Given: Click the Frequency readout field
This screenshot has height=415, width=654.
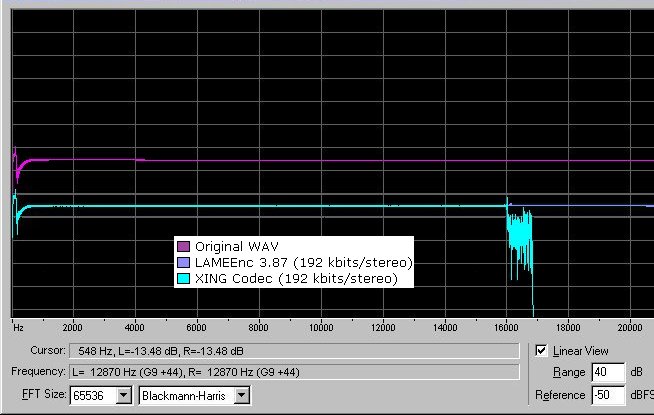Looking at the screenshot, I should point(294,372).
